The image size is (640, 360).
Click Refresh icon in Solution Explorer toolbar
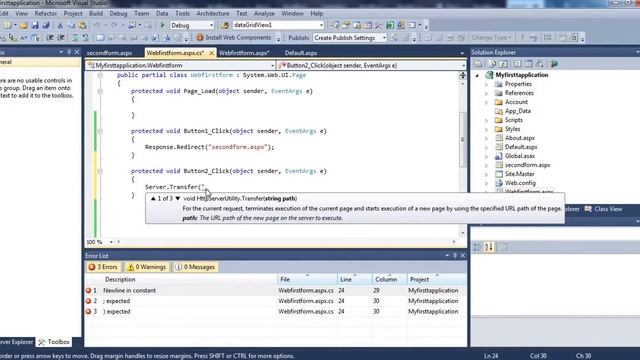pos(503,64)
